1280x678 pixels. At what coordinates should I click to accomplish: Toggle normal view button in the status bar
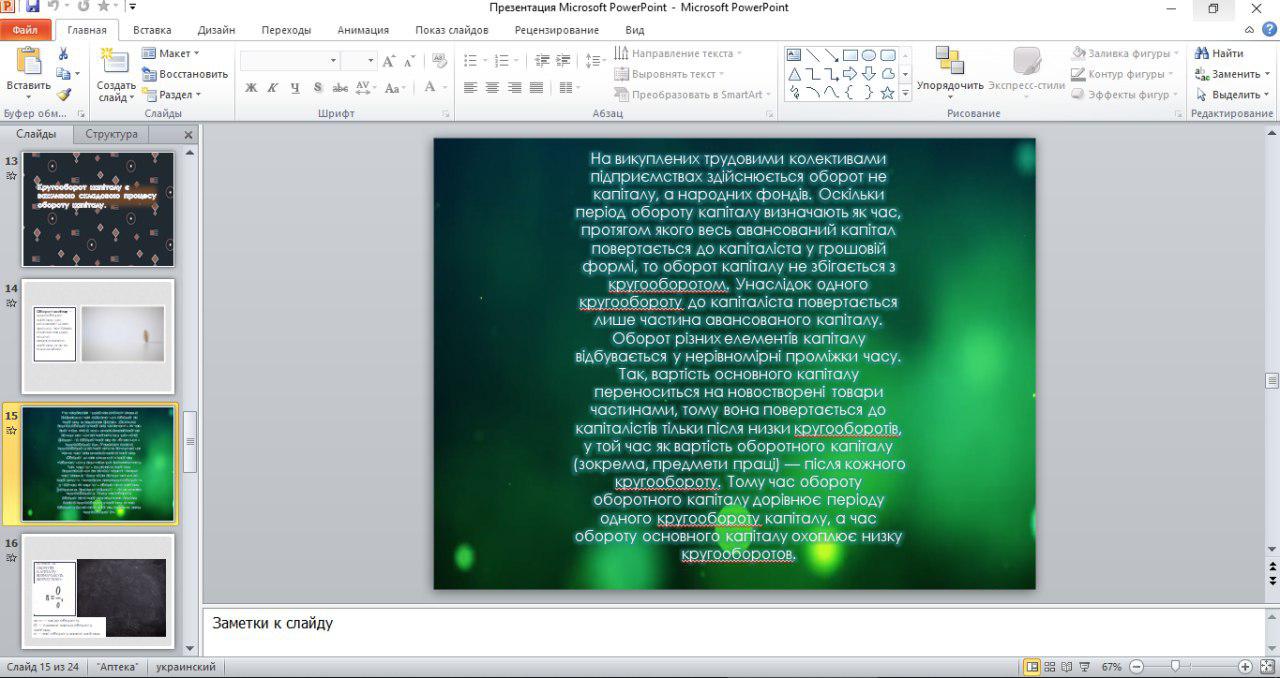(1032, 667)
